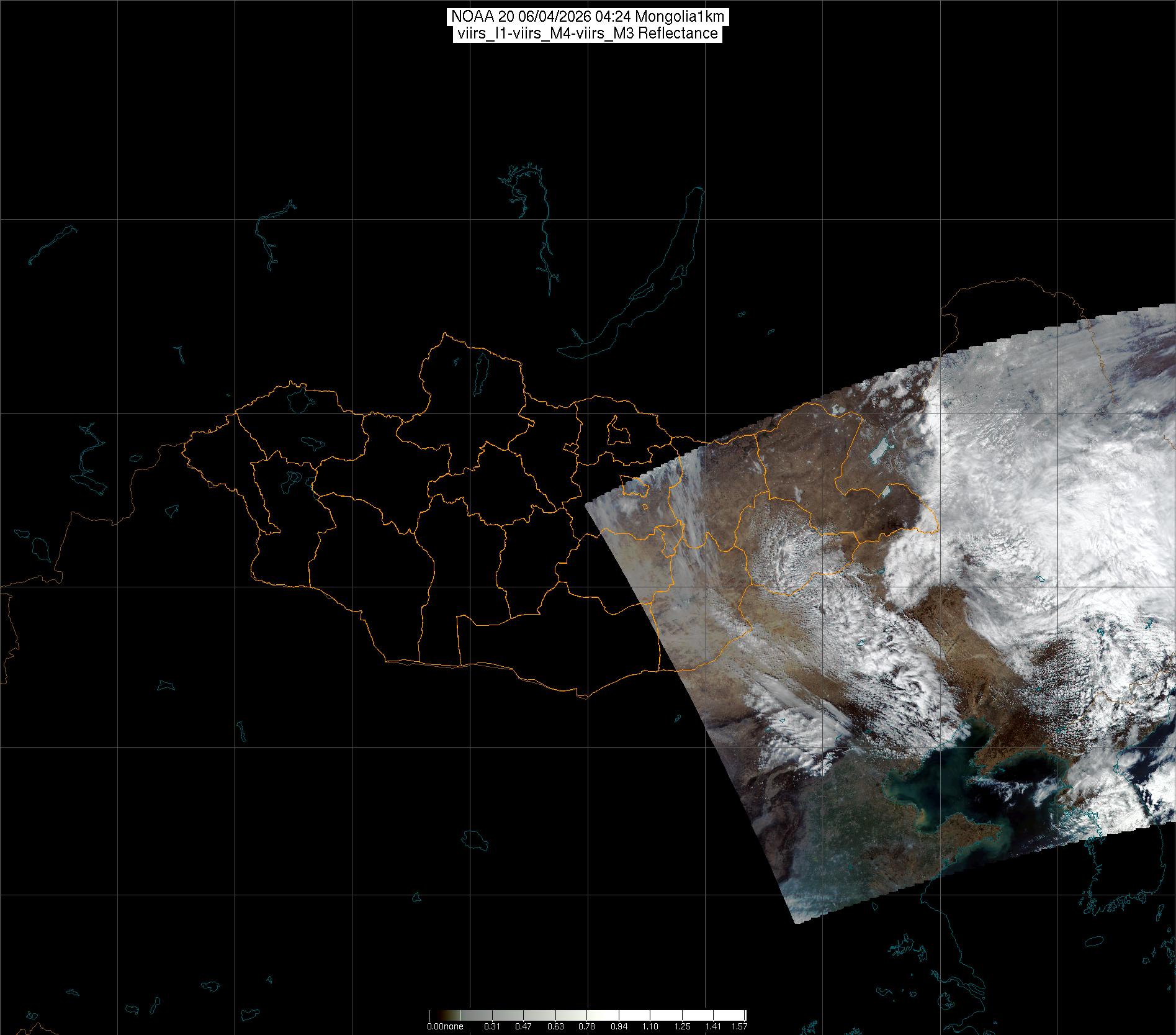Screen dimensions: 1176x1035
Task: Click the small enclosed province near Ulaanbaatar
Action: [616, 430]
